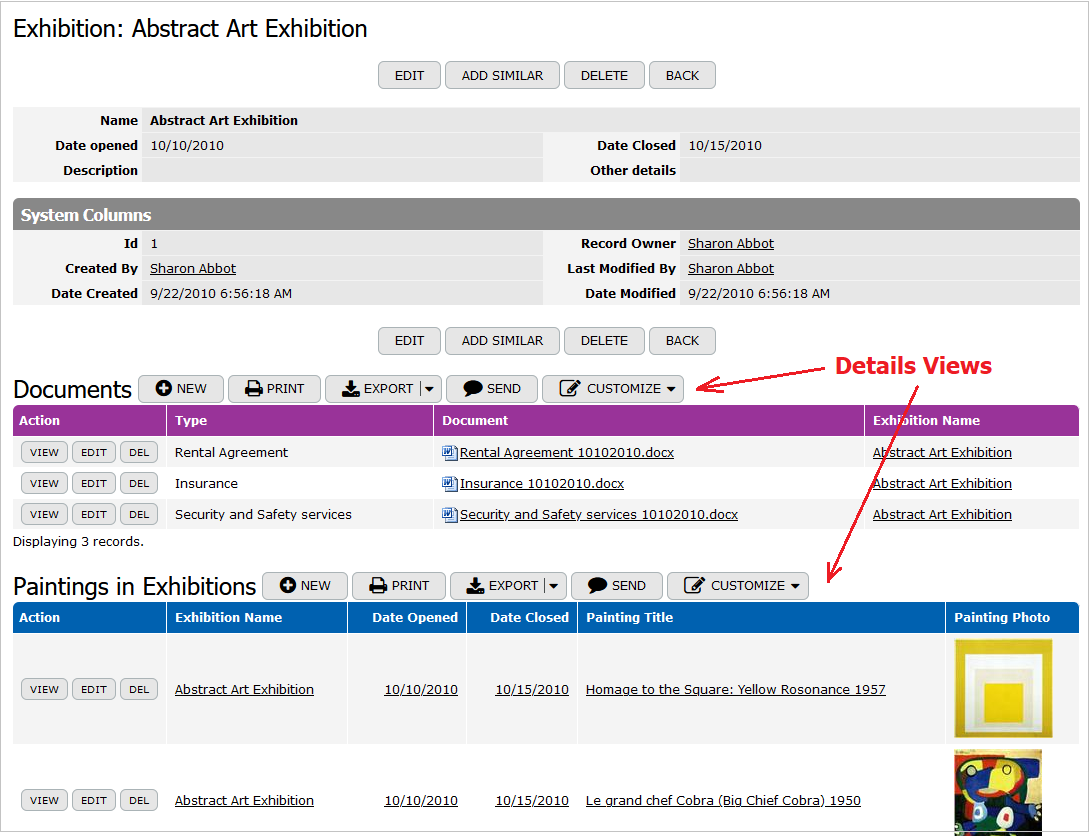
Task: Print the Paintings in Exhibitions list
Action: pyautogui.click(x=399, y=586)
